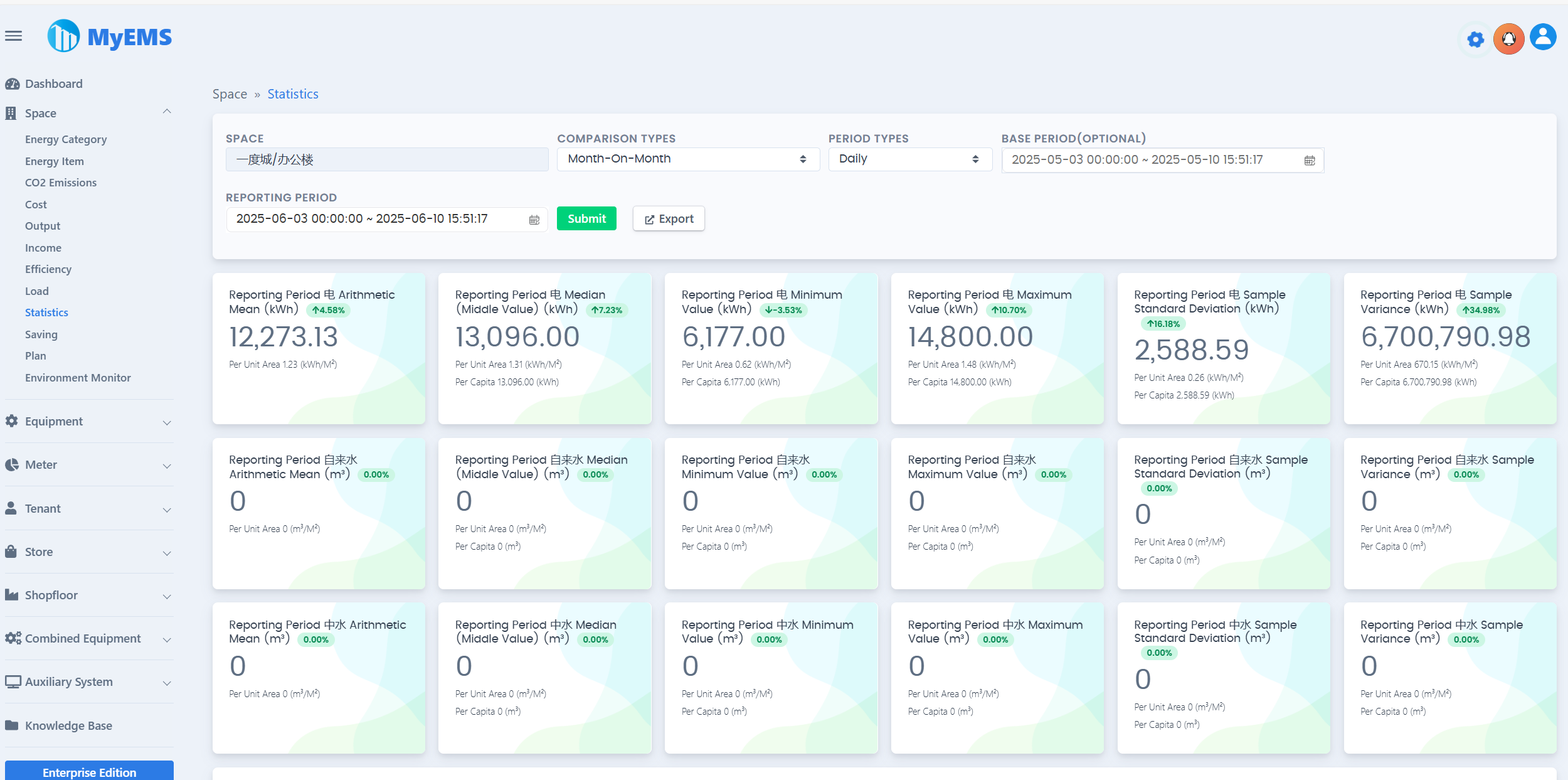Click the MyEMS logo
This screenshot has width=1568, height=780.
click(110, 36)
